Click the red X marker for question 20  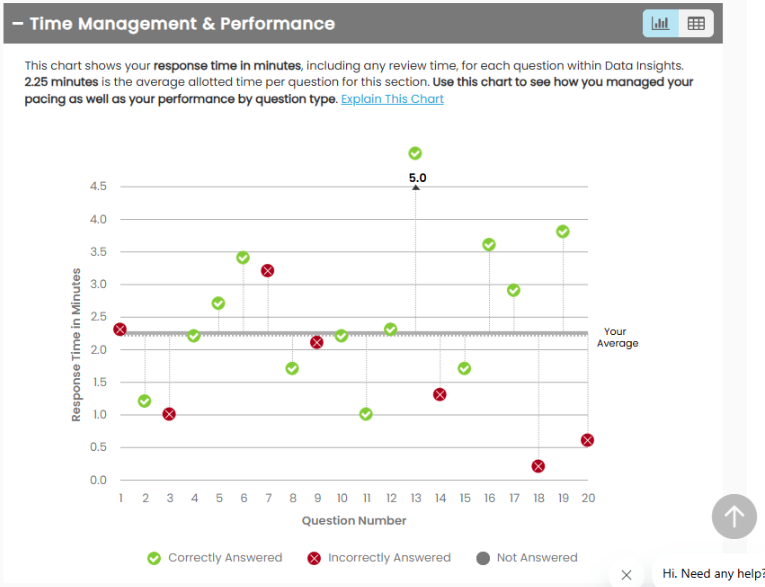tap(587, 440)
